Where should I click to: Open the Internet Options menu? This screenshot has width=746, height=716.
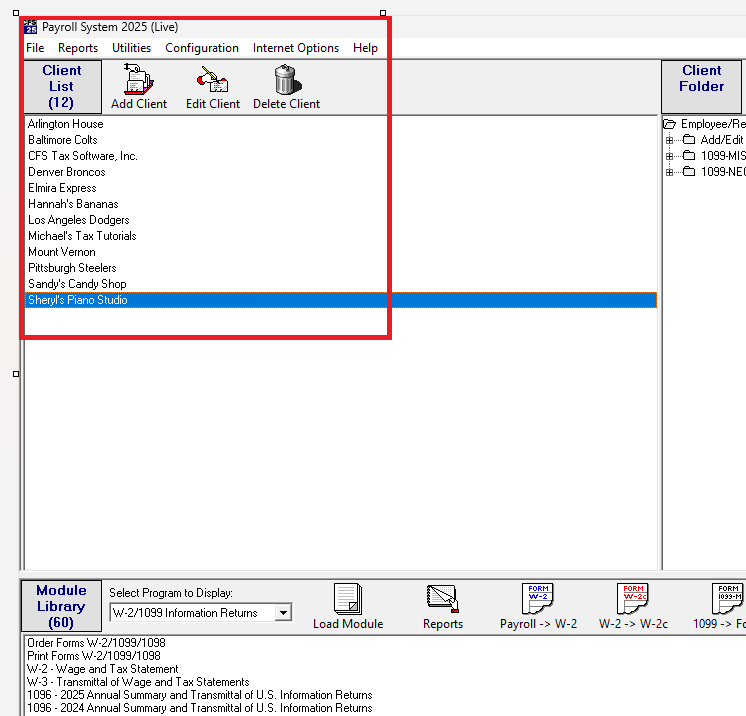pyautogui.click(x=296, y=48)
